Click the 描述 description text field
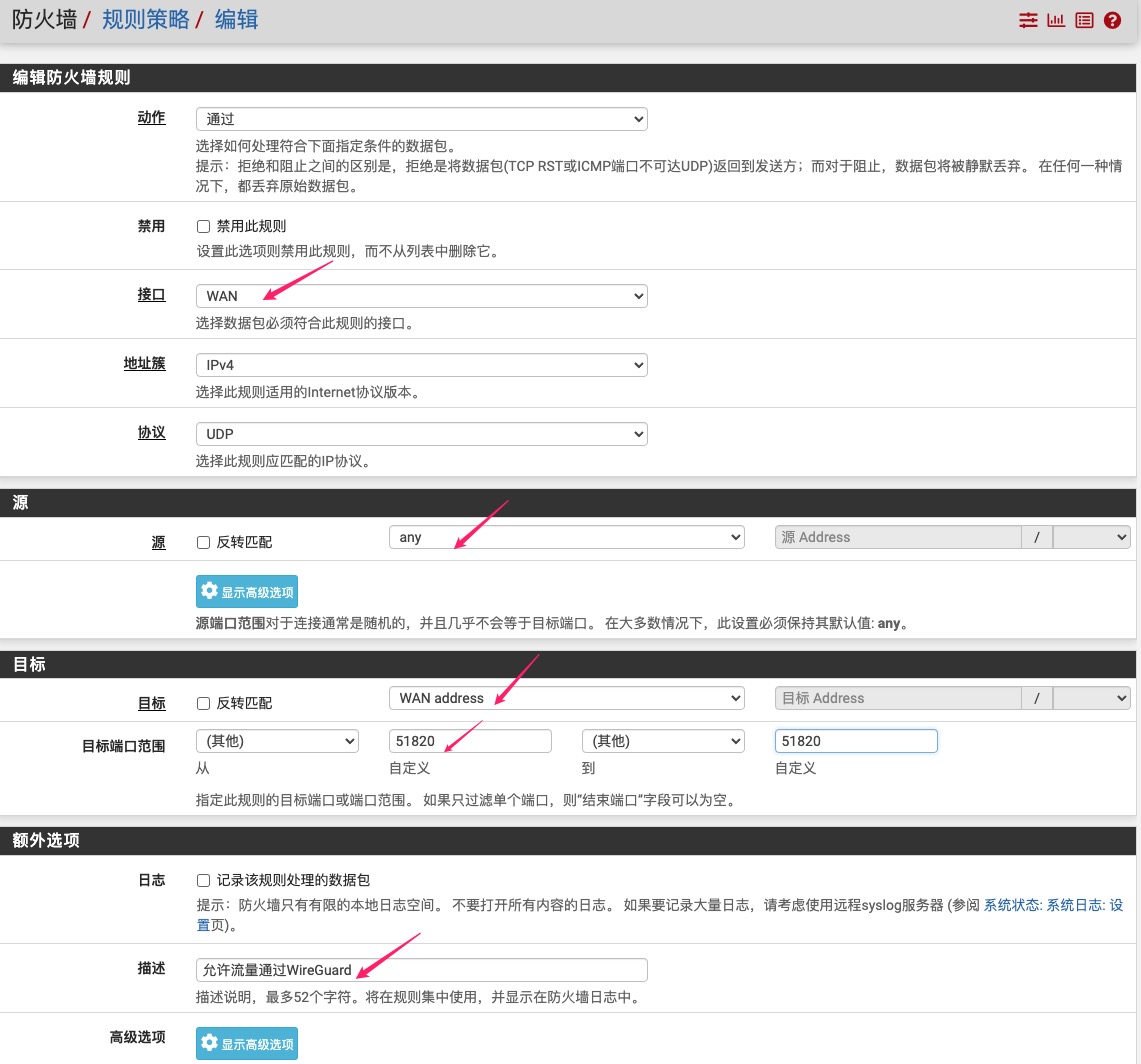 (x=421, y=970)
